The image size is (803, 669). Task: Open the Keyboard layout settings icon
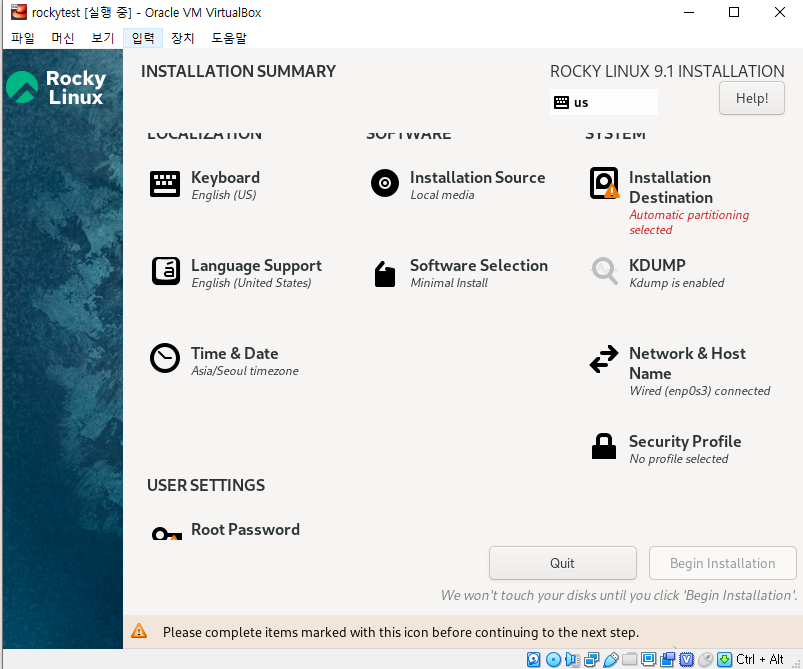(x=165, y=184)
